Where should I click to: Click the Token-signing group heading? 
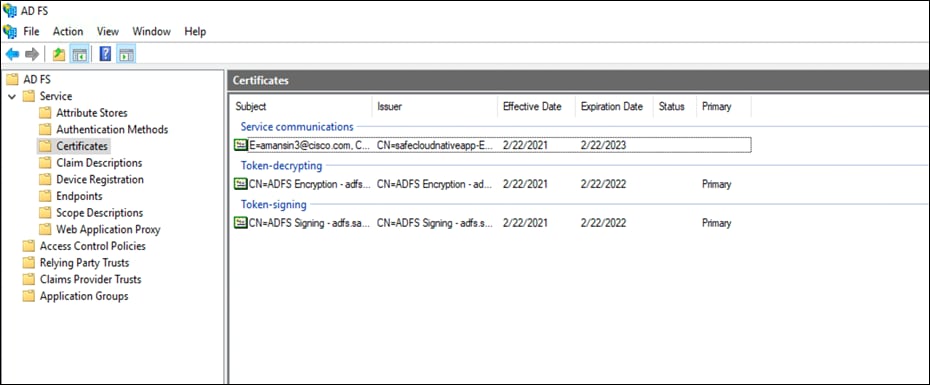pos(273,205)
